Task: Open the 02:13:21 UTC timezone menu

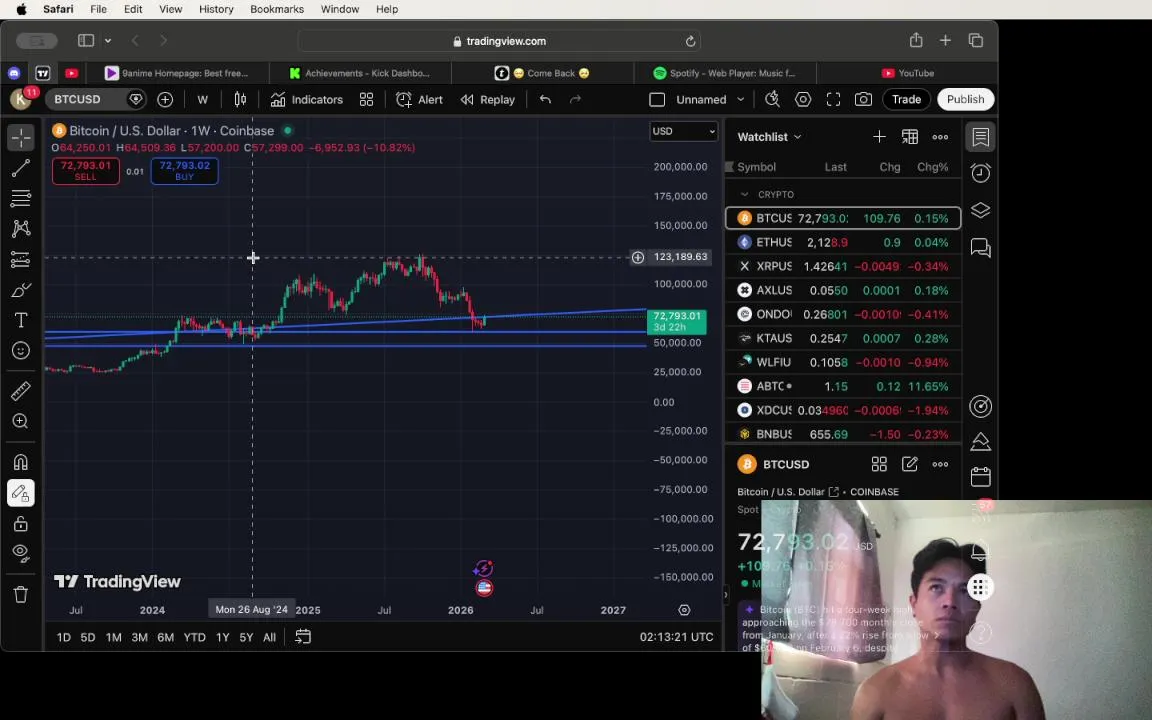Action: coord(676,637)
